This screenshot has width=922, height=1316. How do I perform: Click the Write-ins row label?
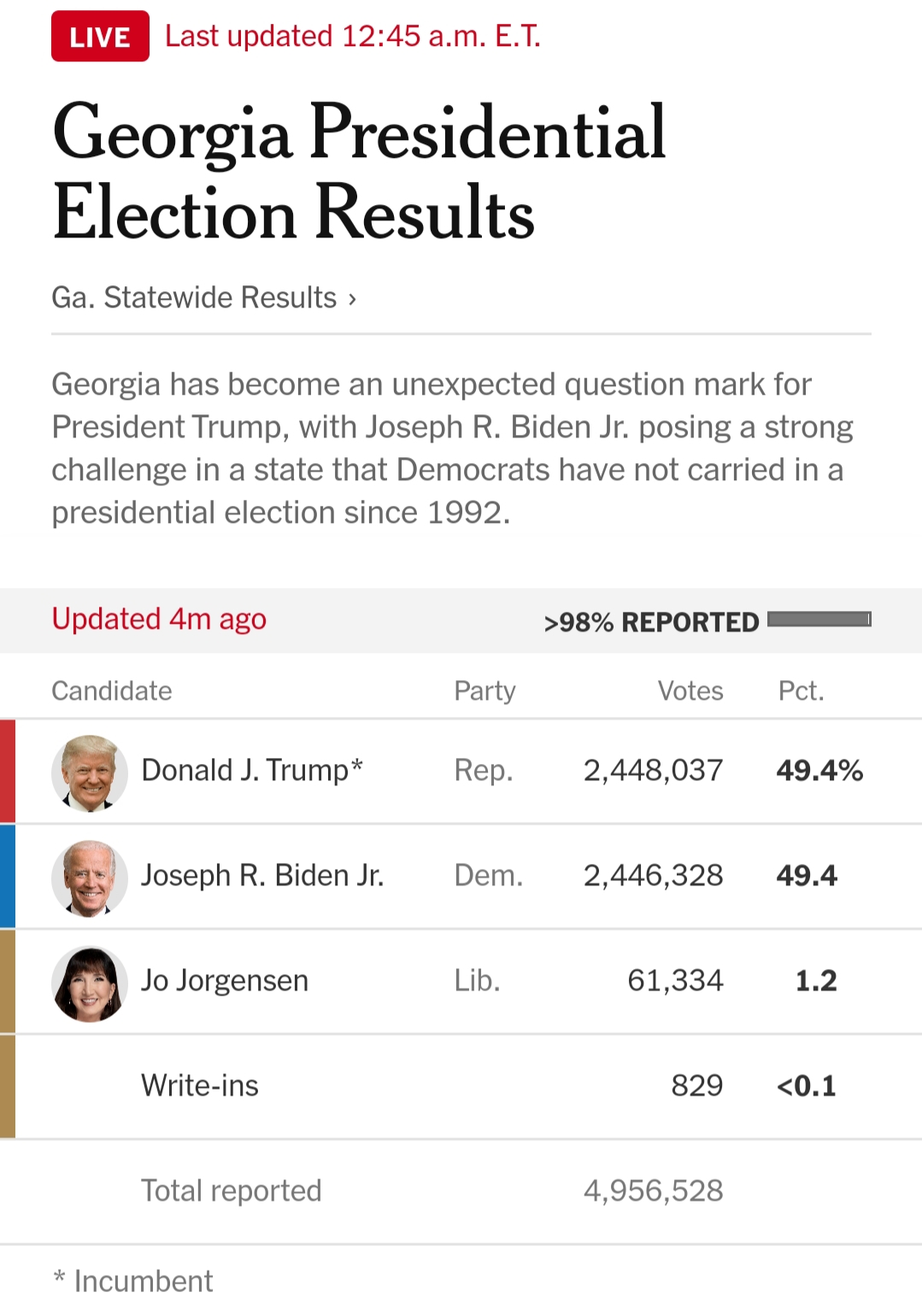200,1086
